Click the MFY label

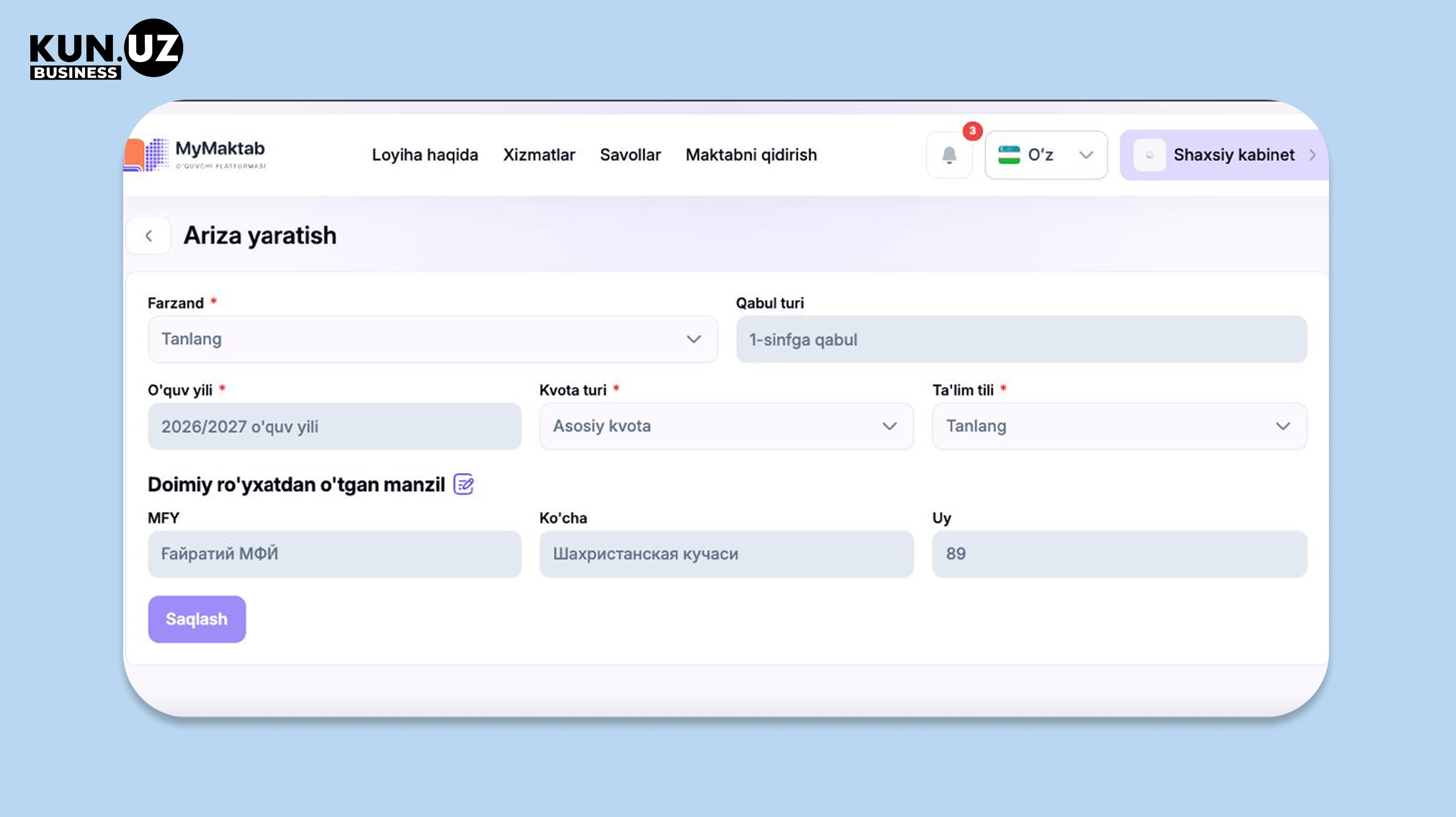[x=163, y=518]
